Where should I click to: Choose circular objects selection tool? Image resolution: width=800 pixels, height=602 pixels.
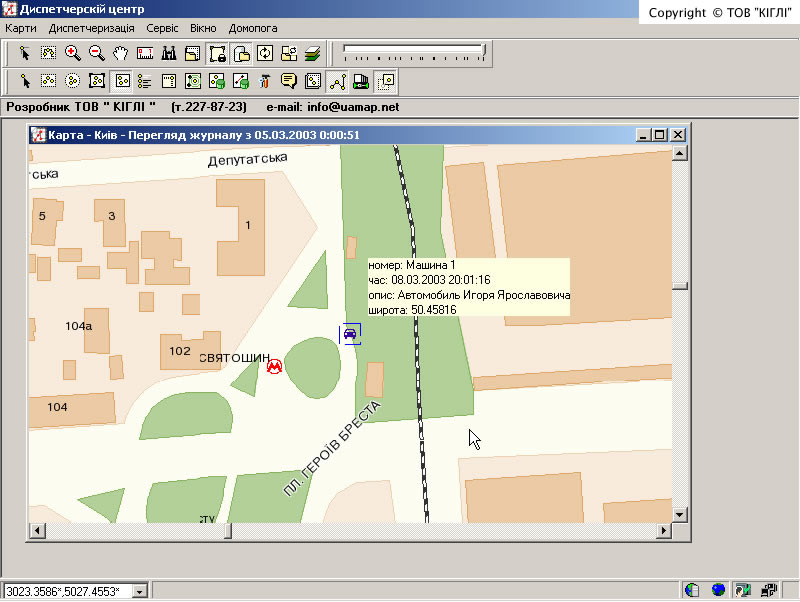72,81
